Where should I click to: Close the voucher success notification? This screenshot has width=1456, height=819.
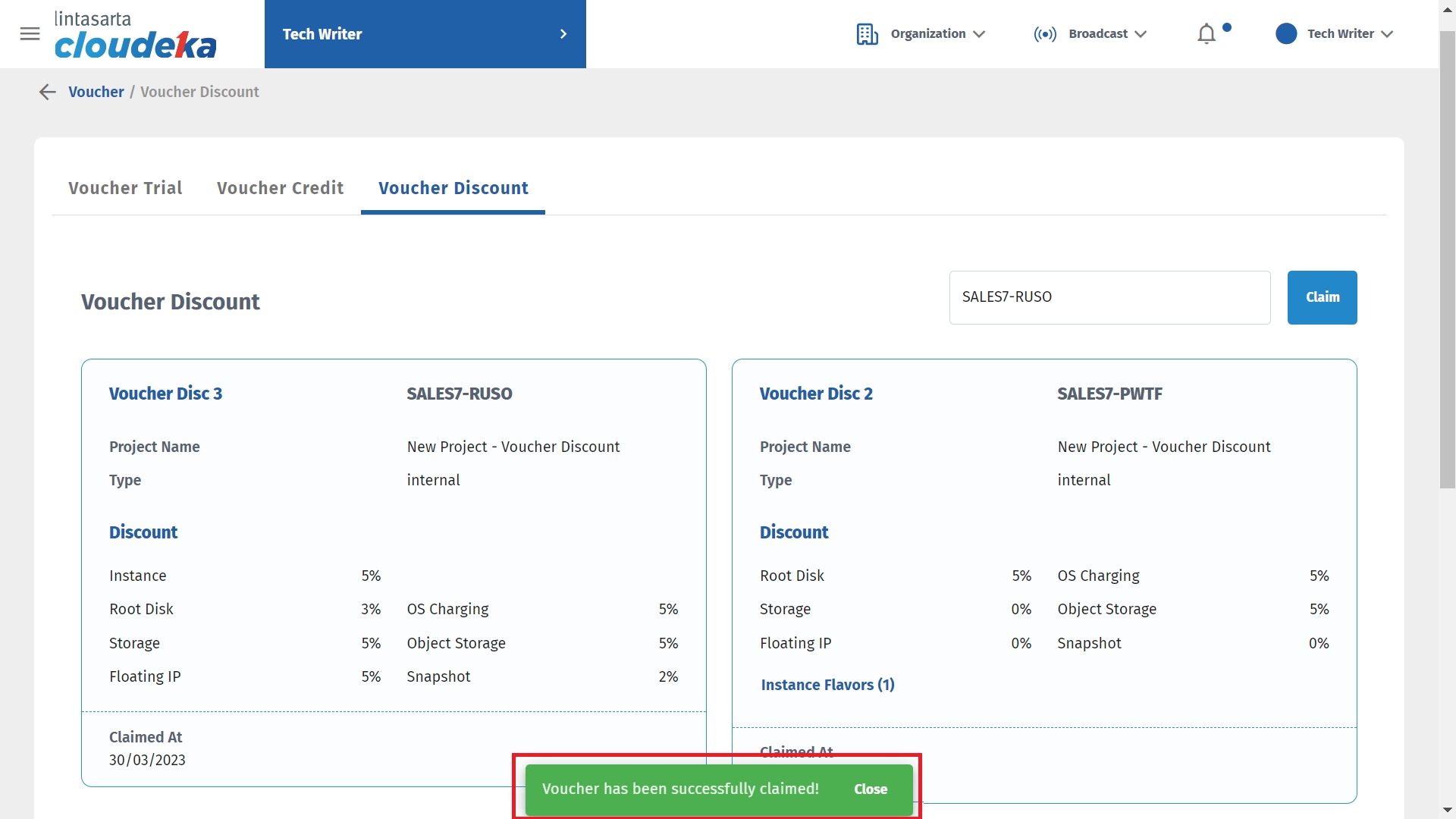point(870,789)
